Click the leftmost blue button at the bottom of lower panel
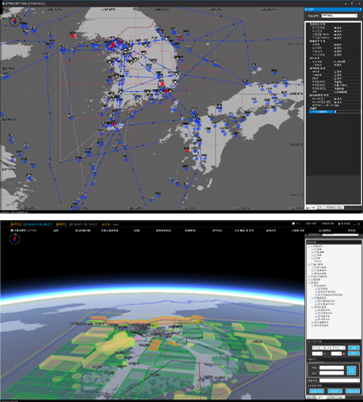 coord(316,391)
